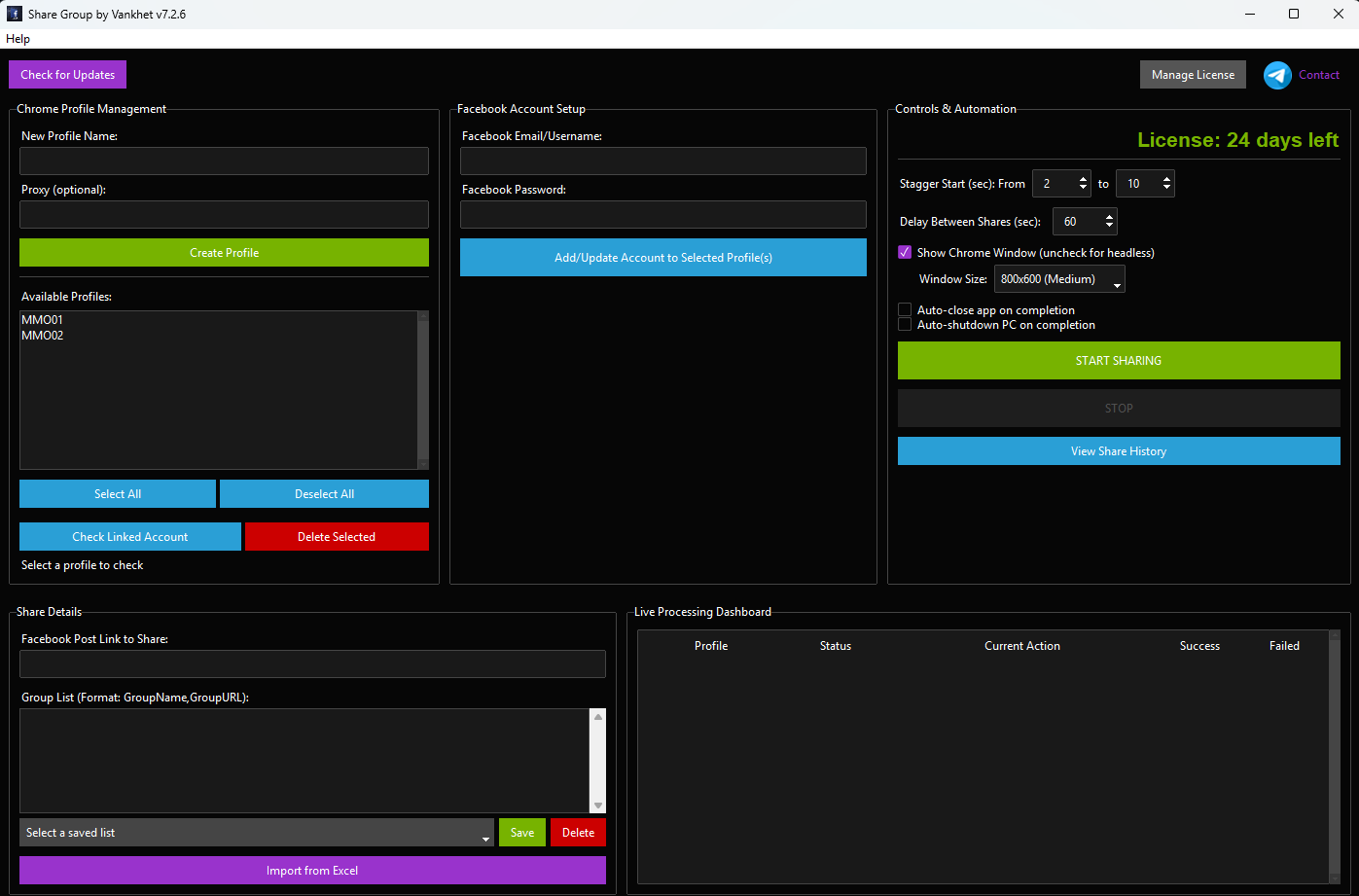Open the Help menu
Image resolution: width=1359 pixels, height=896 pixels.
point(18,39)
